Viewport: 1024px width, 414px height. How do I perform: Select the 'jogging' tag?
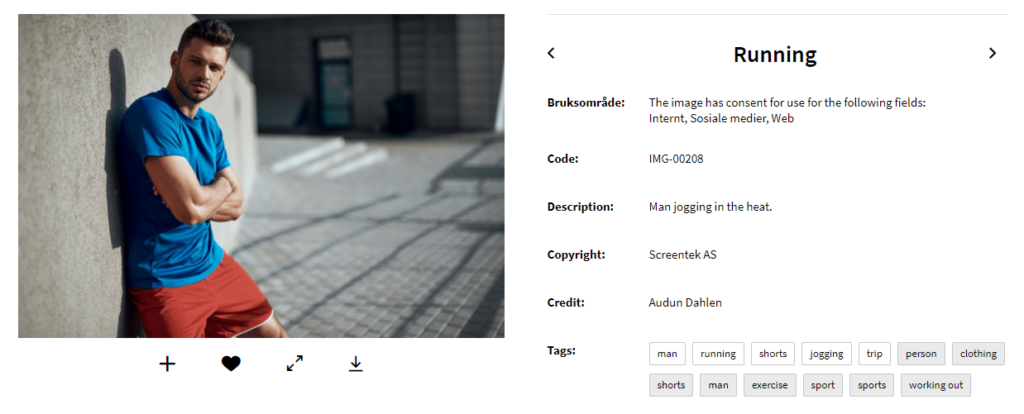(827, 354)
